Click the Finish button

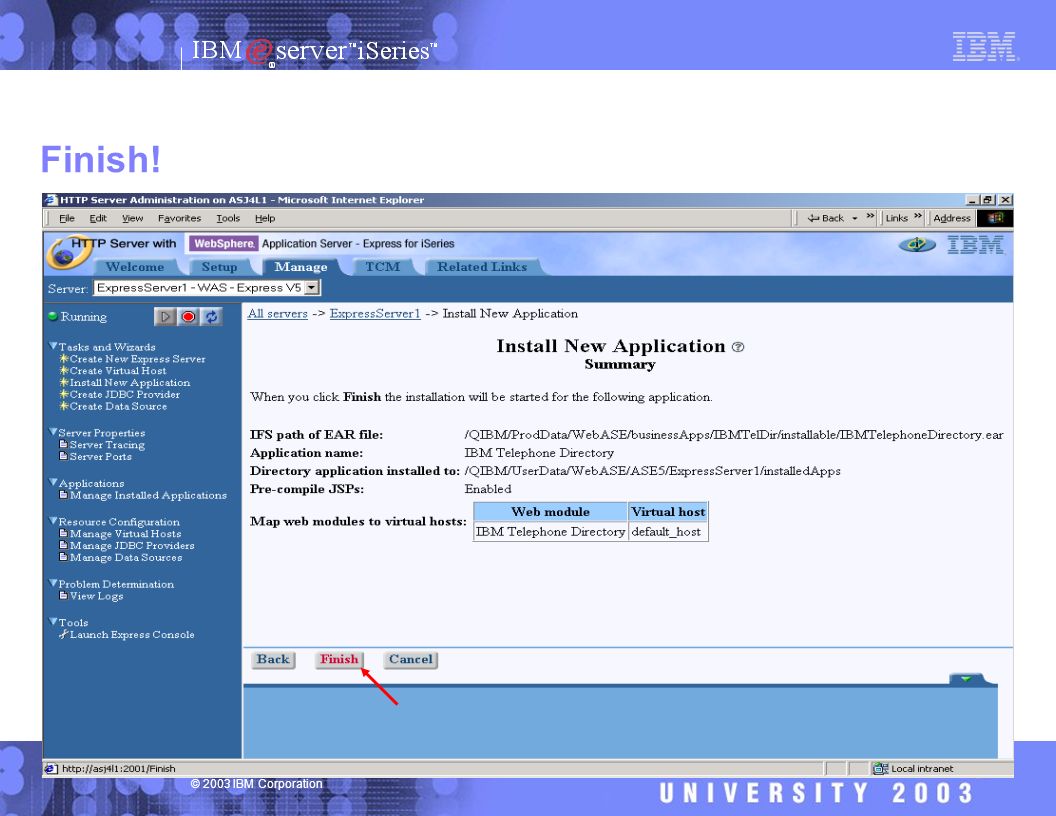click(x=339, y=660)
